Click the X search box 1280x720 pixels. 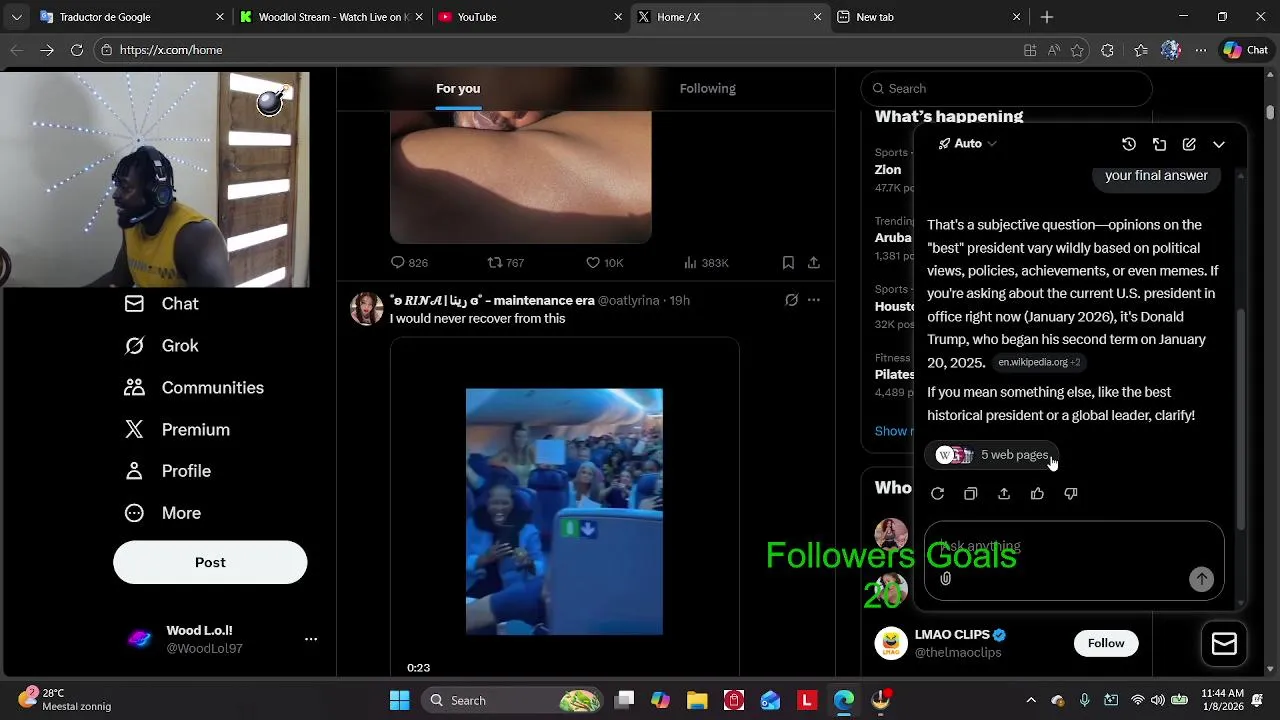tap(1006, 89)
